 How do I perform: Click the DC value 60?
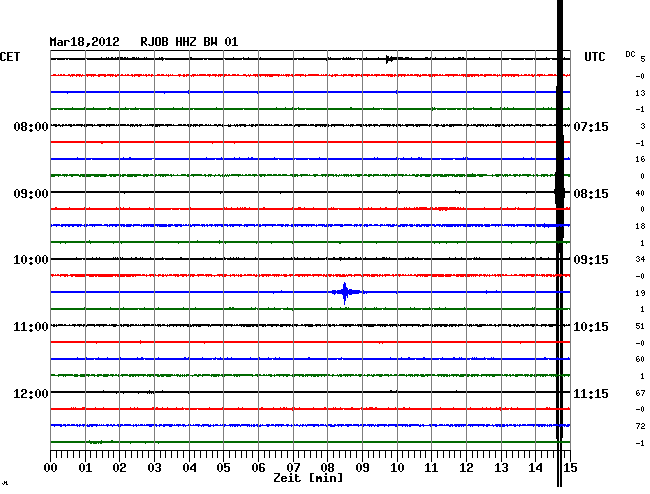[640, 359]
